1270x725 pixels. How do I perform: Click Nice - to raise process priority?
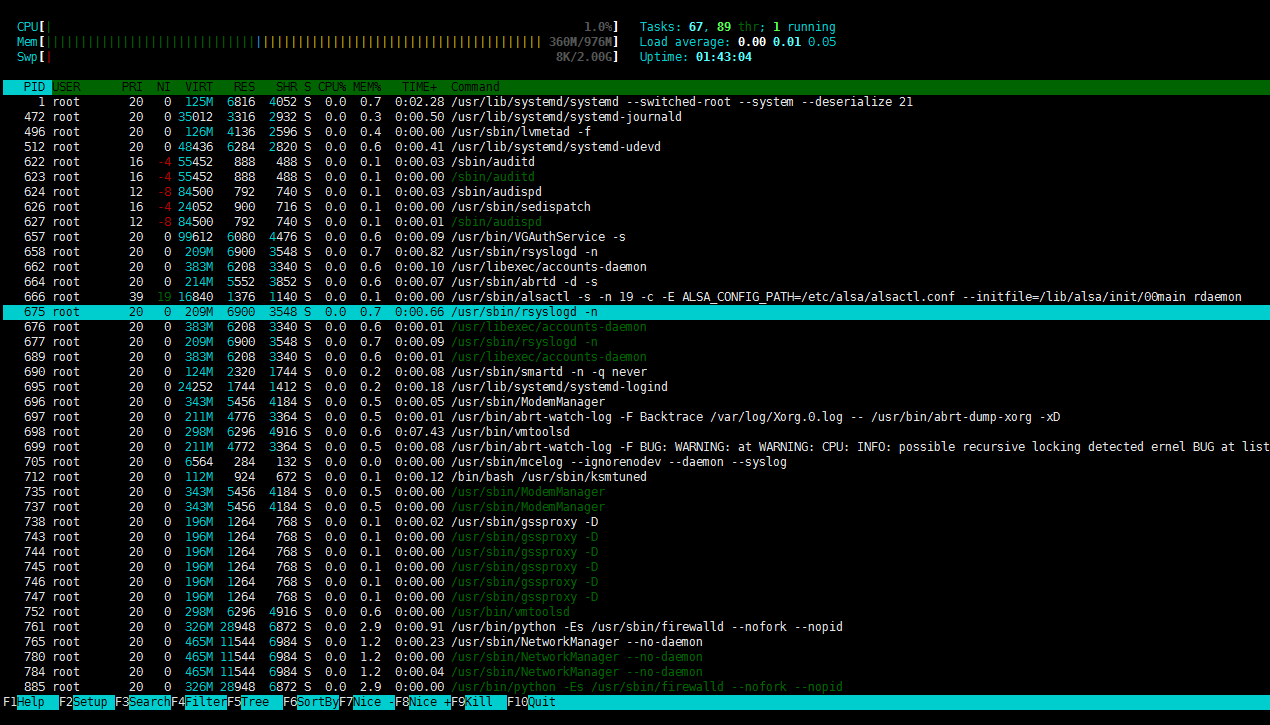(374, 702)
